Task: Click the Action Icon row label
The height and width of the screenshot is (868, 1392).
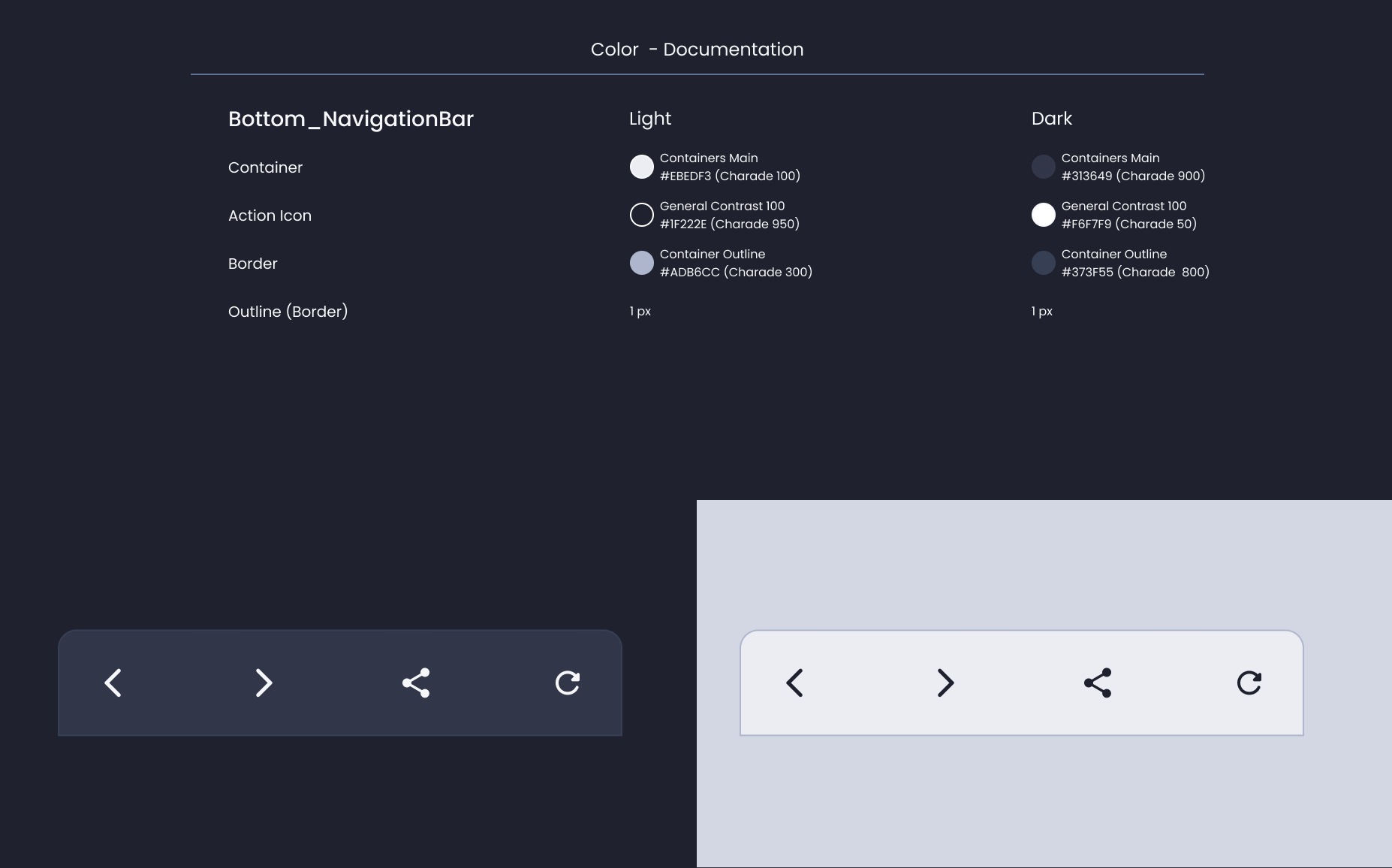Action: tap(270, 215)
